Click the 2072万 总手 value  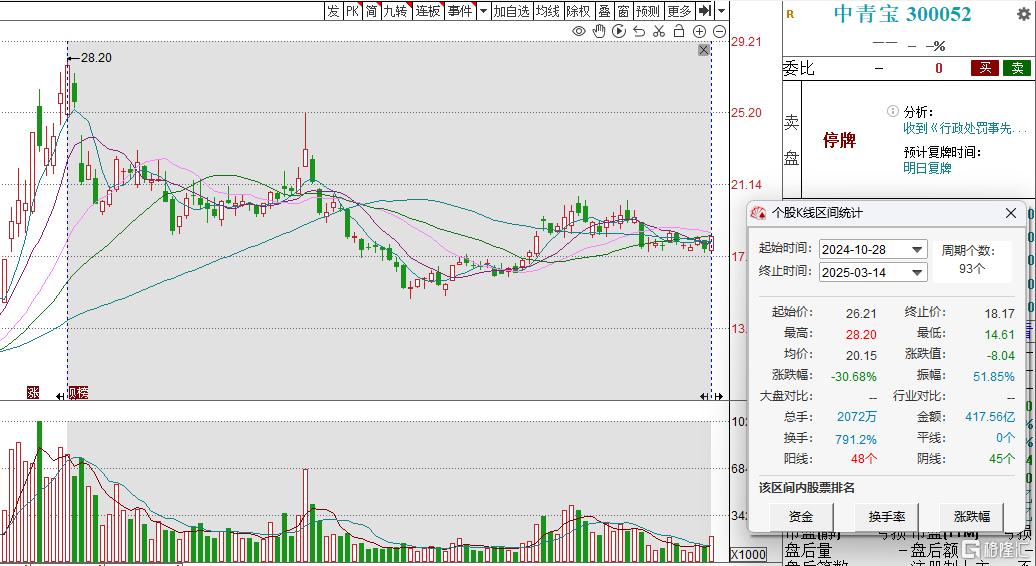pos(857,417)
